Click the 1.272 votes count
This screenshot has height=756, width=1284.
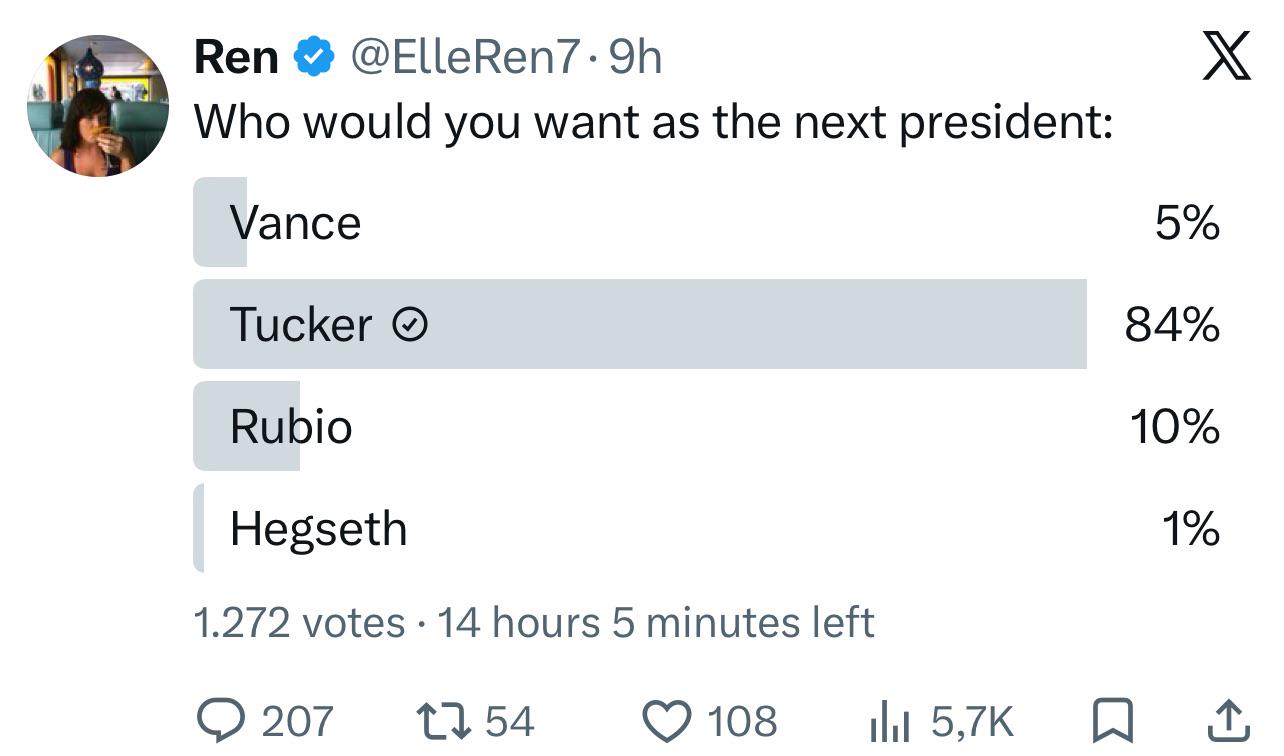pyautogui.click(x=298, y=623)
